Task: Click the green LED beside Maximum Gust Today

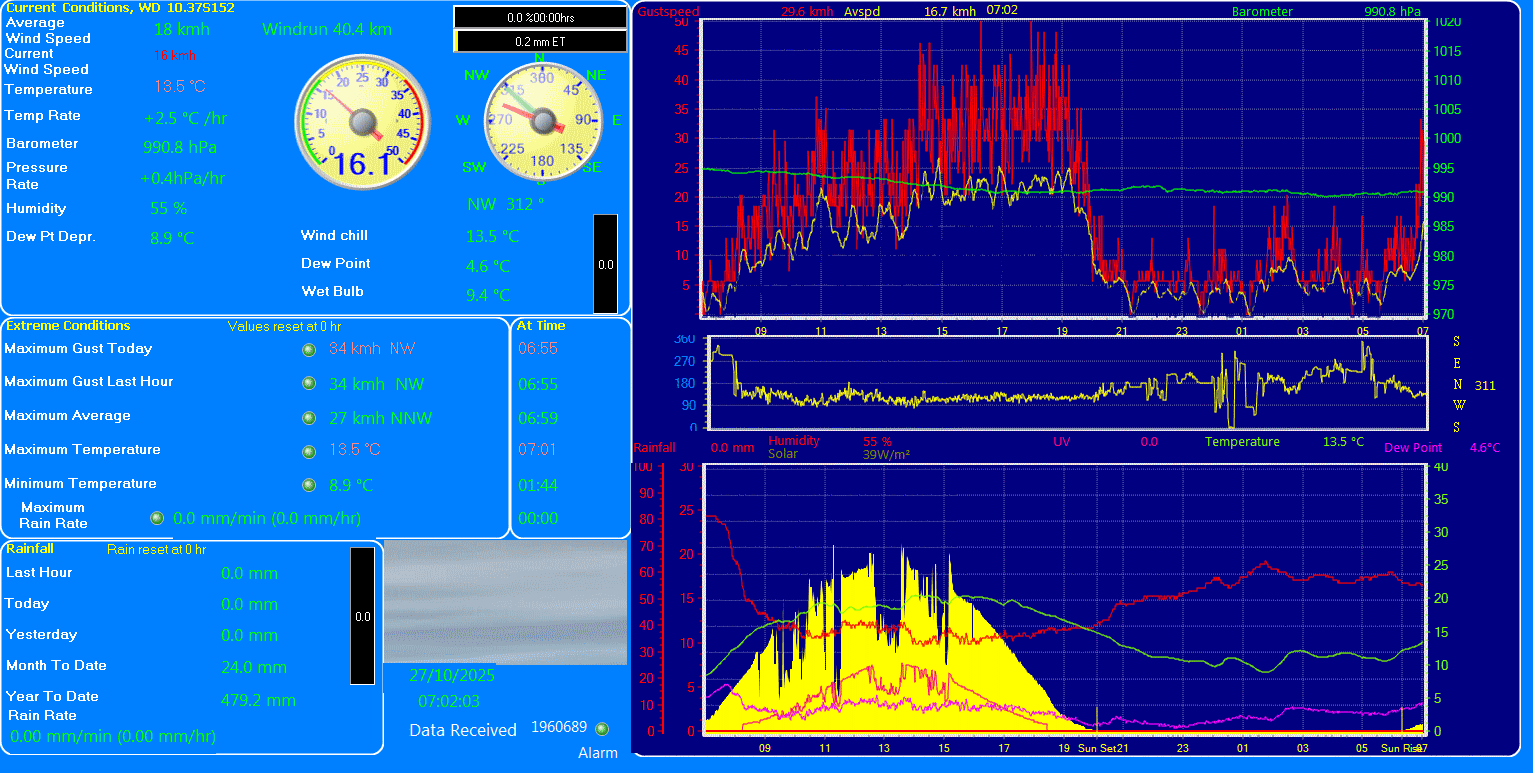Action: click(x=309, y=349)
